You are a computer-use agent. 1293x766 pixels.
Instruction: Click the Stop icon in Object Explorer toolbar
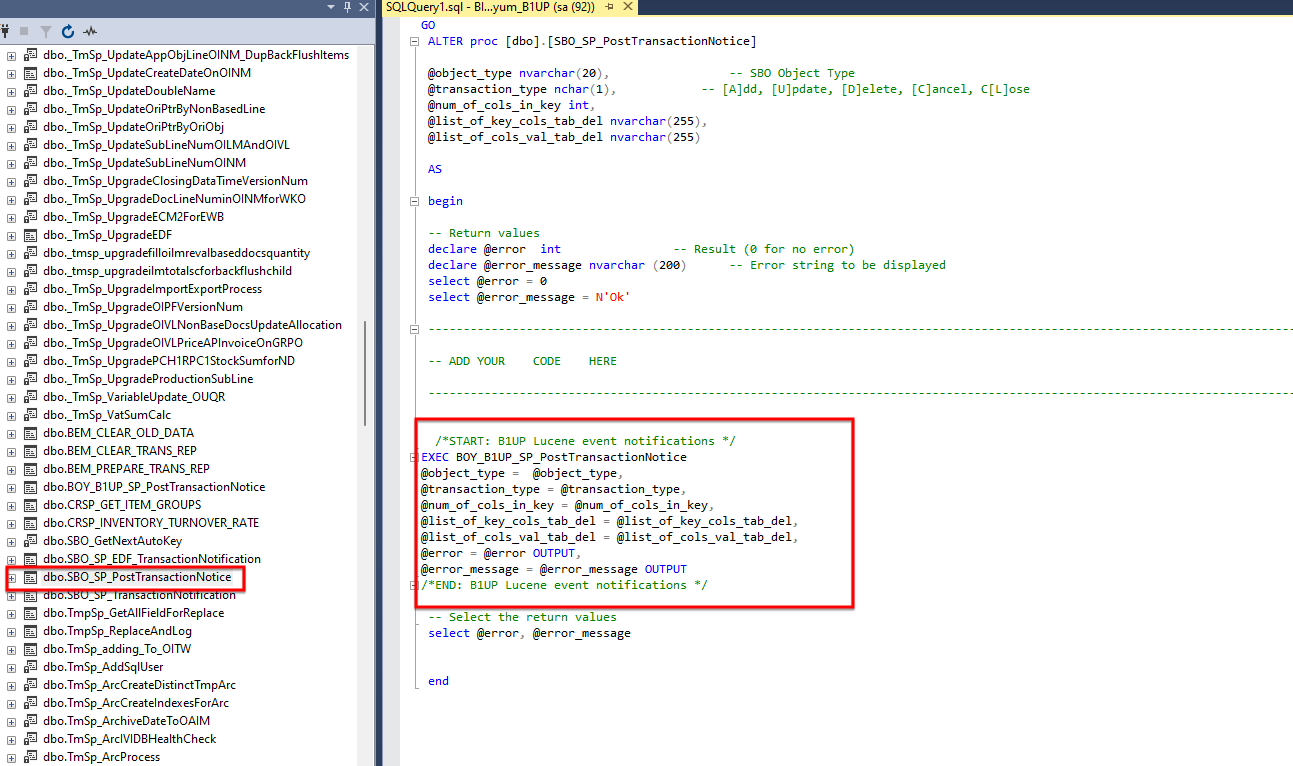point(25,31)
